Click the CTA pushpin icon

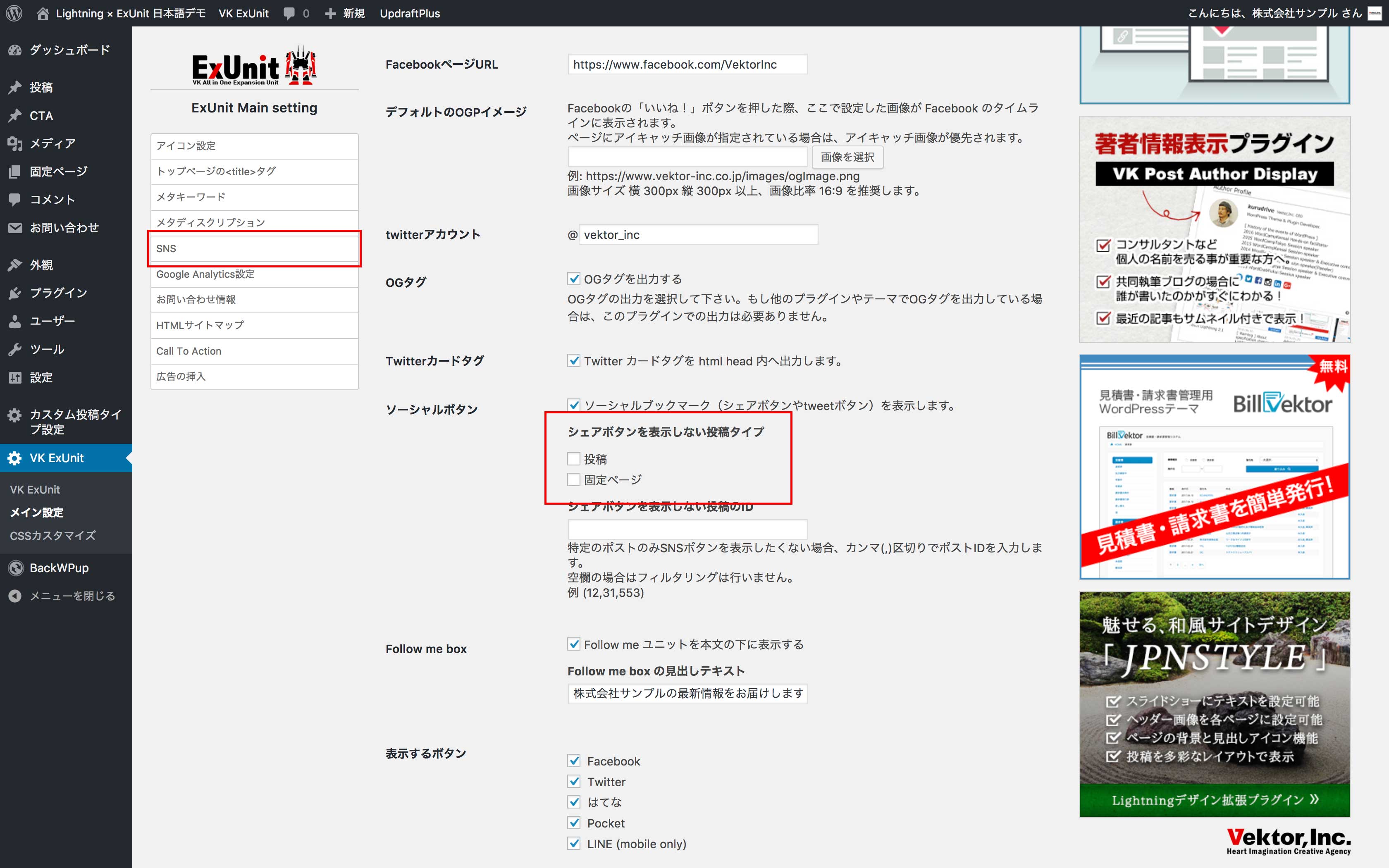click(x=15, y=115)
